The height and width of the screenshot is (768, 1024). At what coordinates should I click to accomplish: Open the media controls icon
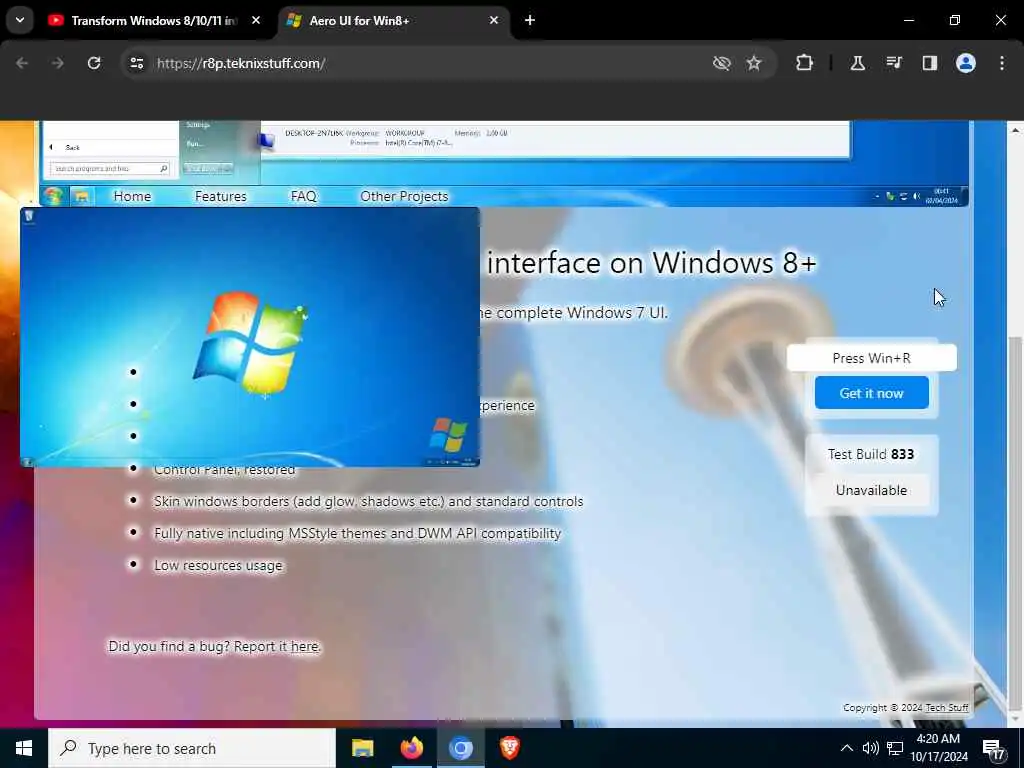[893, 63]
